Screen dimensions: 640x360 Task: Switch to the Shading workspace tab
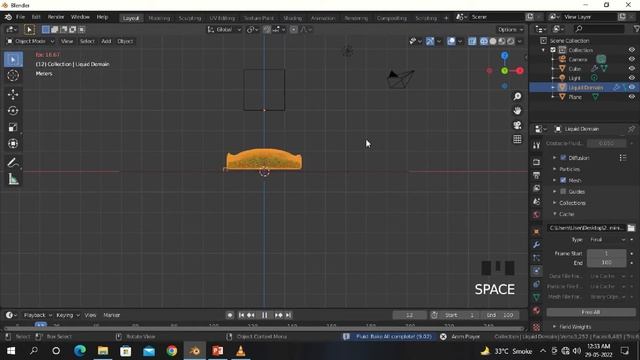pyautogui.click(x=293, y=18)
